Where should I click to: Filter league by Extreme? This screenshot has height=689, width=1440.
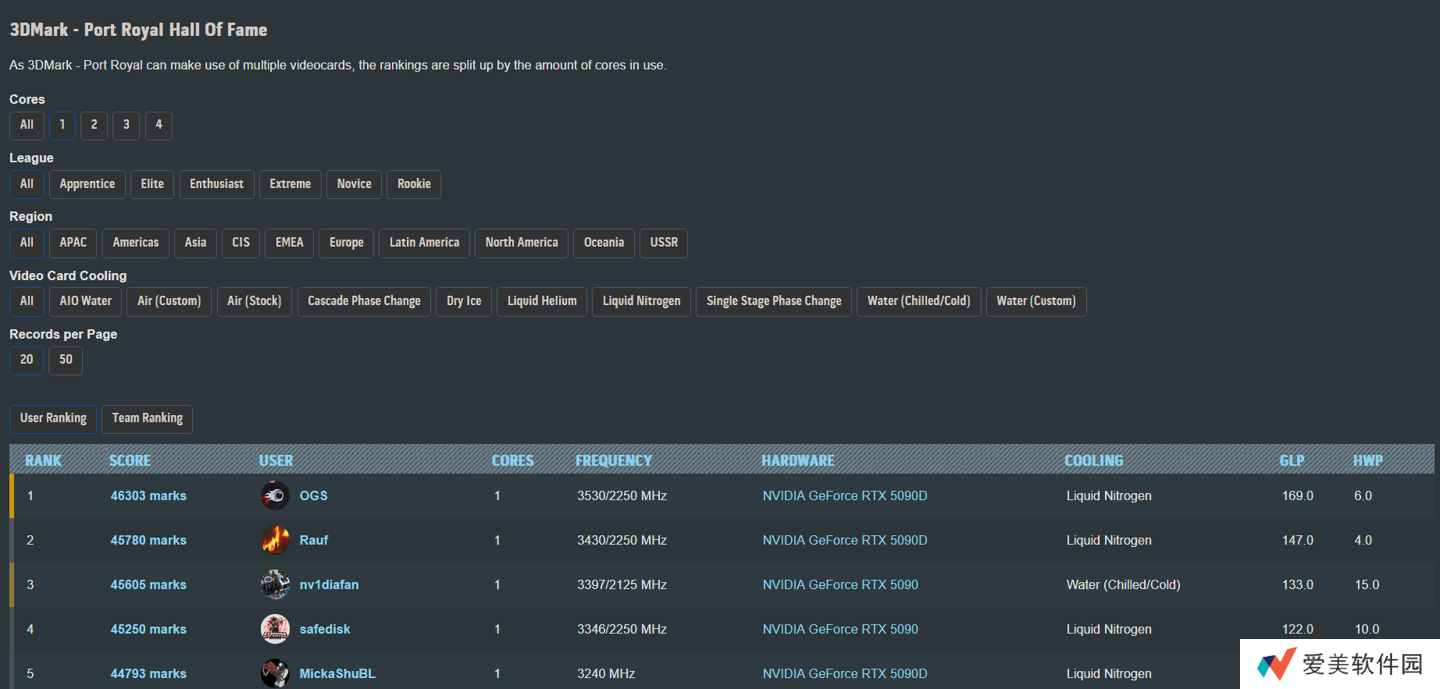coord(290,184)
